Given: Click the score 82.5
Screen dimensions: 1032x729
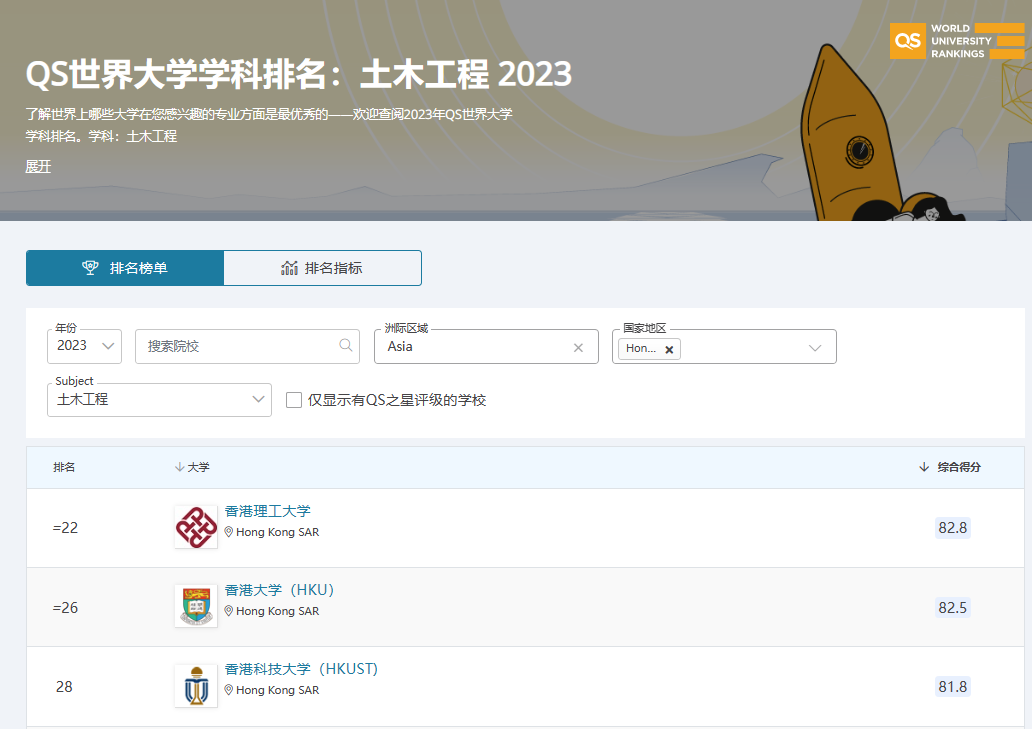Looking at the screenshot, I should [952, 607].
